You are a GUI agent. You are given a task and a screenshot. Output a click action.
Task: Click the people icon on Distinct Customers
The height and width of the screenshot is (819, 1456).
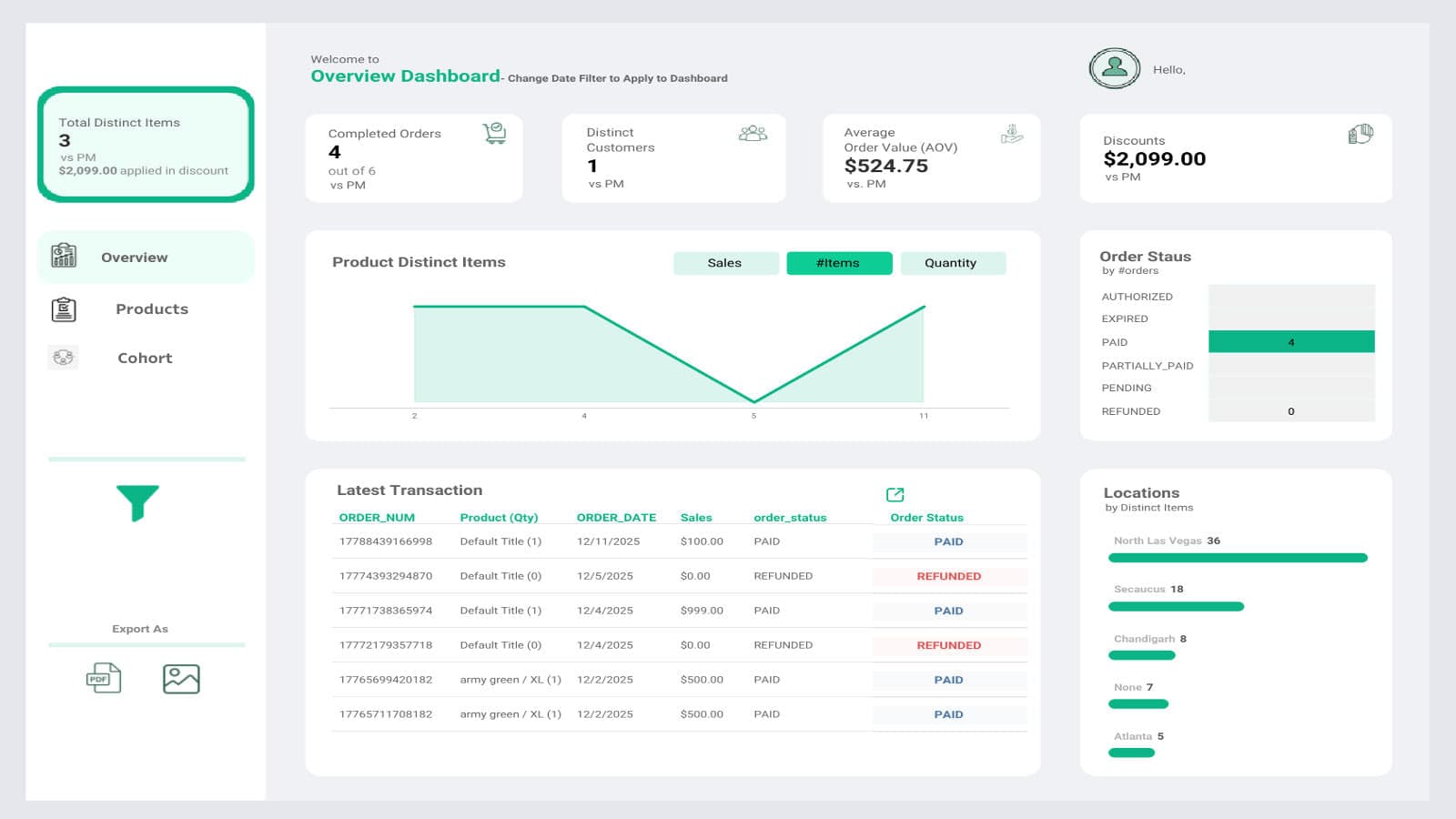click(753, 134)
